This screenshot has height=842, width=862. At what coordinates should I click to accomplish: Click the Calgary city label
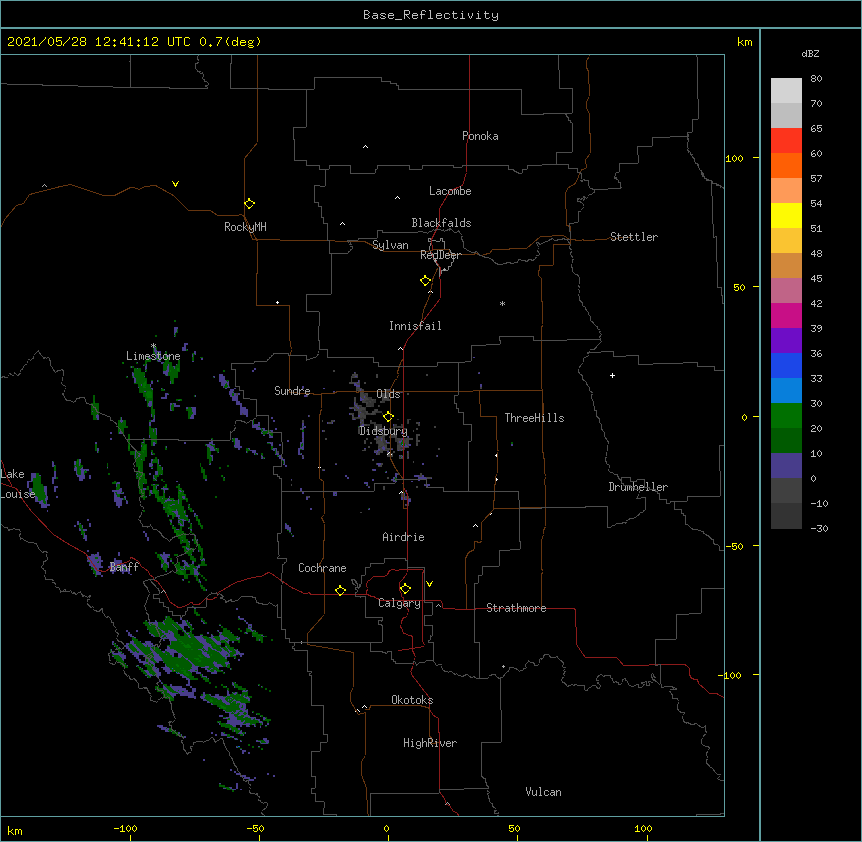399,603
